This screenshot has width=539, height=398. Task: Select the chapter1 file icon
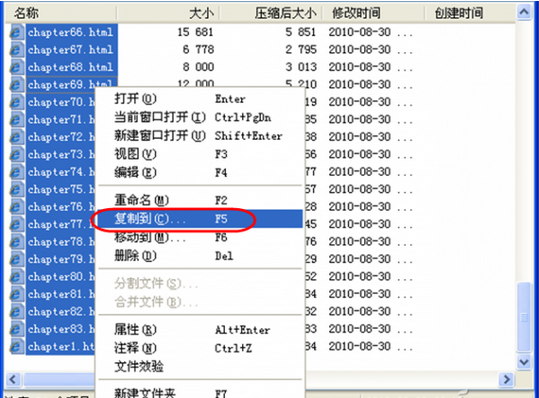click(16, 347)
